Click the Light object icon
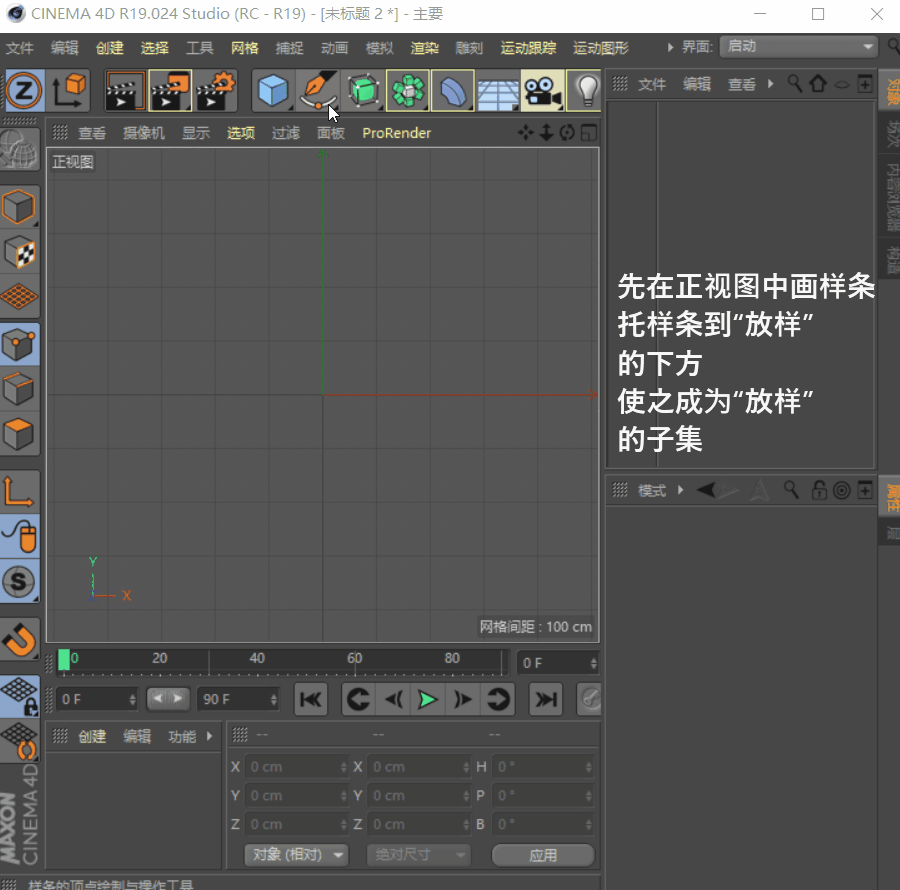This screenshot has width=900, height=890. click(x=587, y=91)
